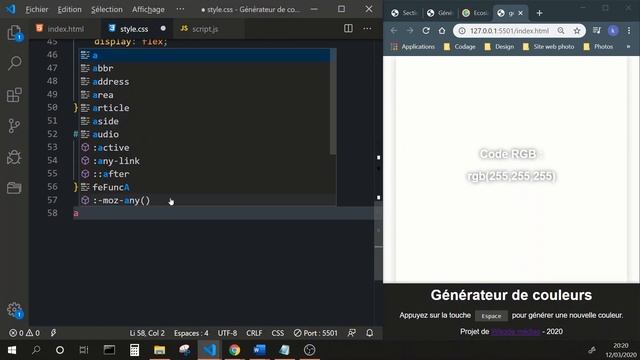The image size is (640, 360).
Task: Change line ending via CRLF
Action: 254,333
